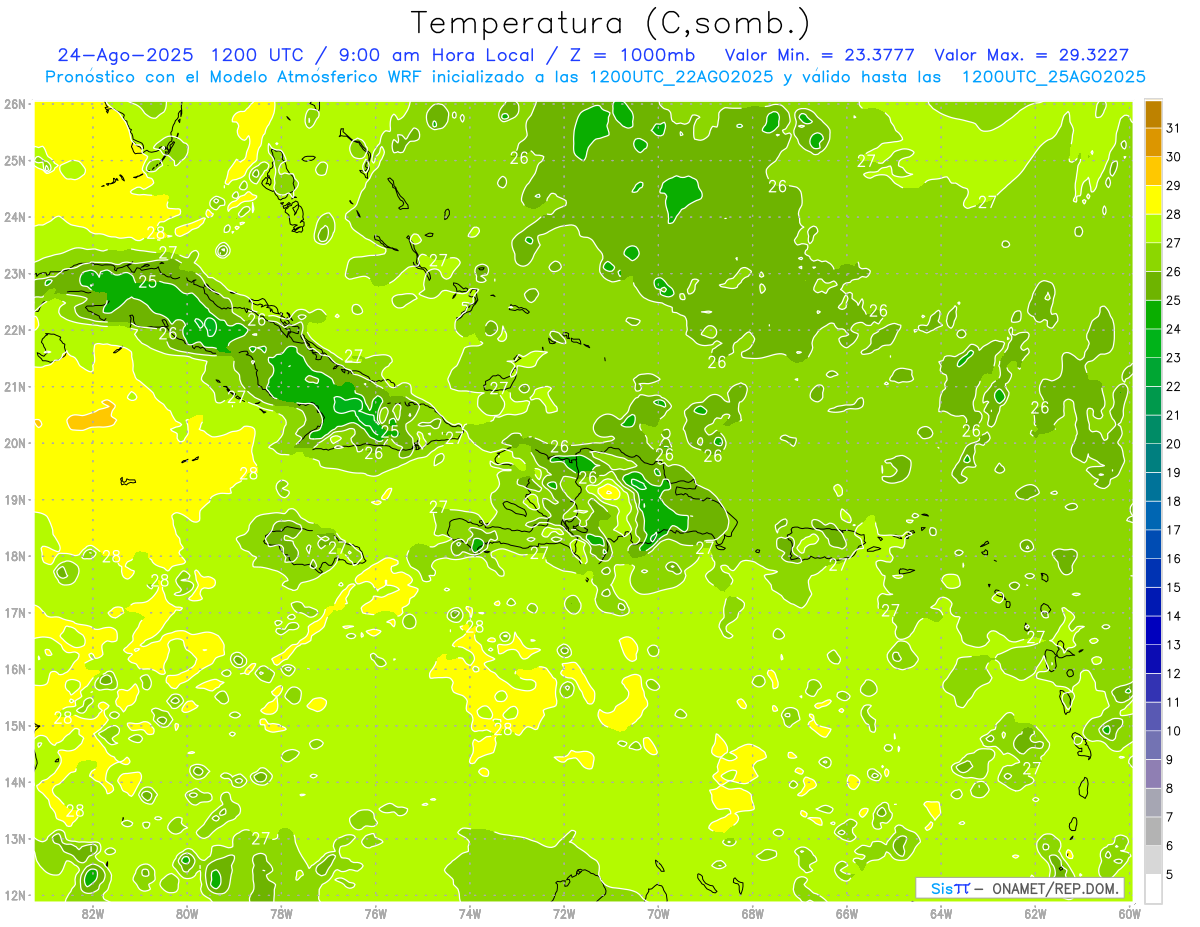
Task: Click the 74W longitude axis label
Action: point(470,914)
